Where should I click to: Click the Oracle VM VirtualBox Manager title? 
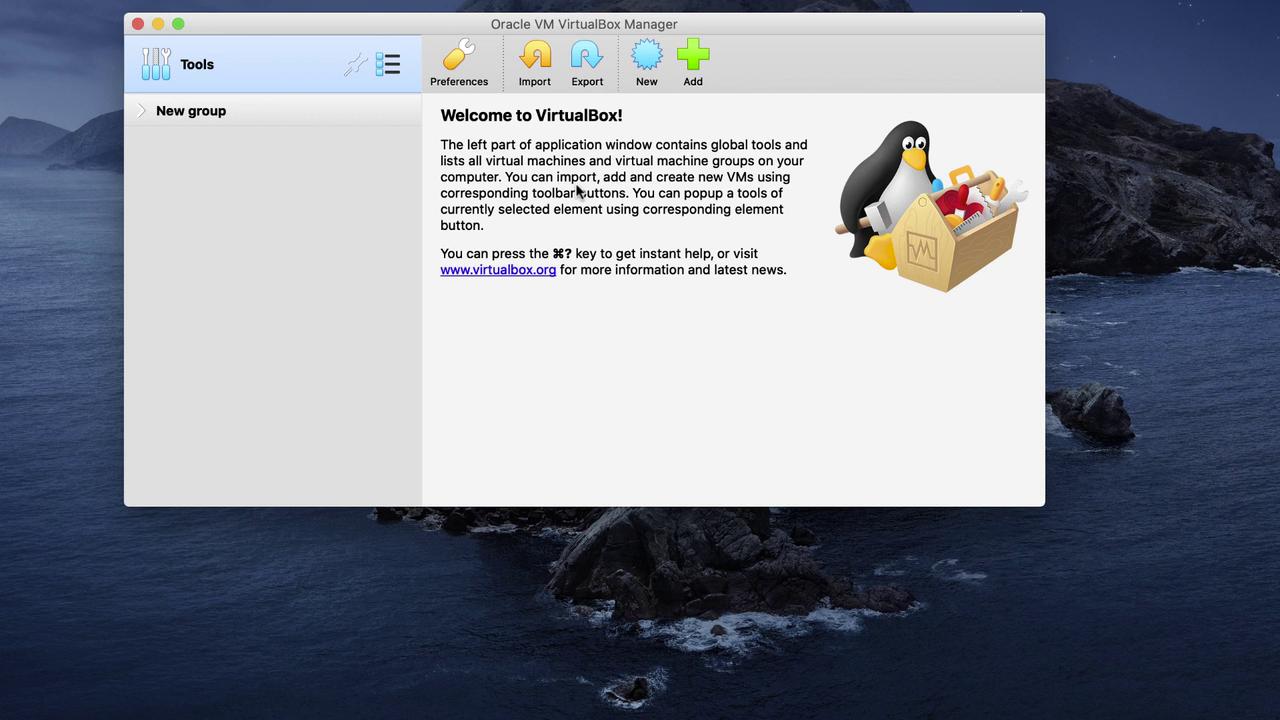584,24
